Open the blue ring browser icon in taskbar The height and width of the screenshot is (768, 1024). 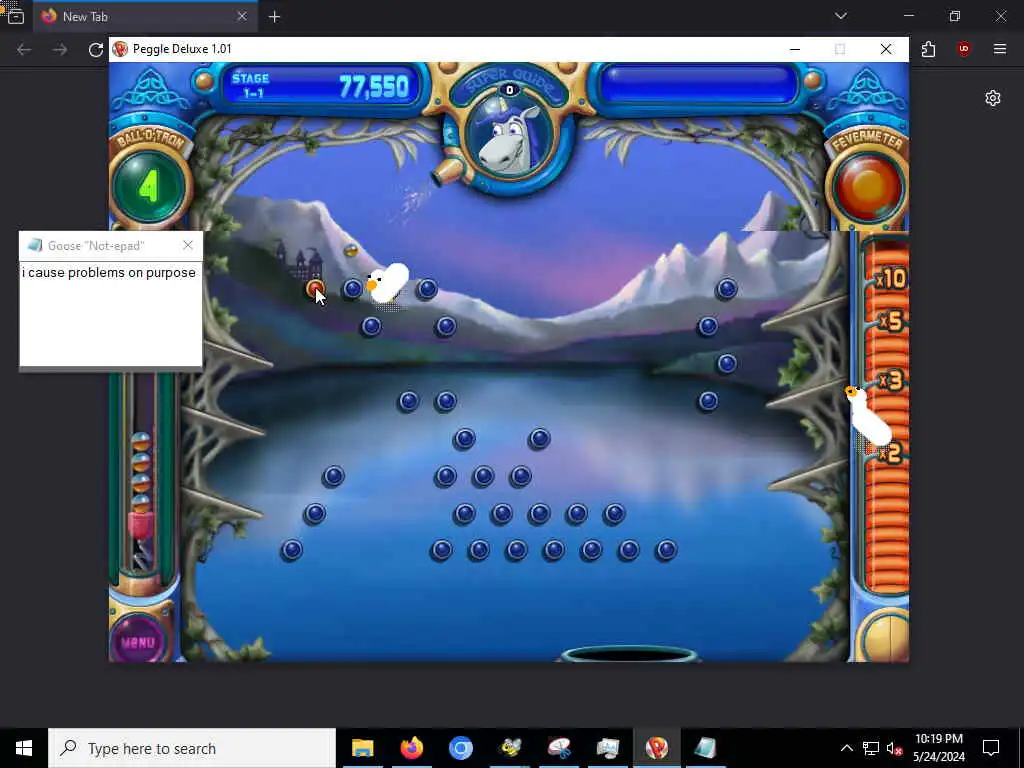pos(460,748)
